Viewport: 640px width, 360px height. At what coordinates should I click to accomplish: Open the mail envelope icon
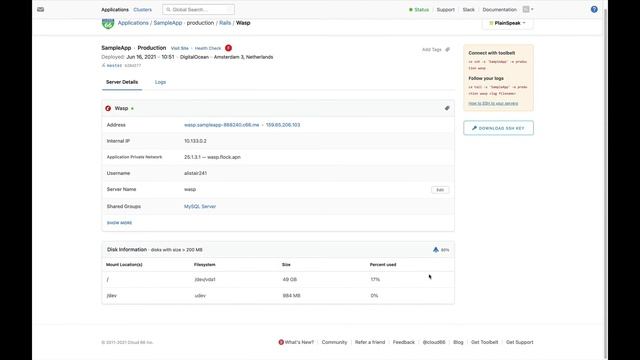[x=40, y=9]
